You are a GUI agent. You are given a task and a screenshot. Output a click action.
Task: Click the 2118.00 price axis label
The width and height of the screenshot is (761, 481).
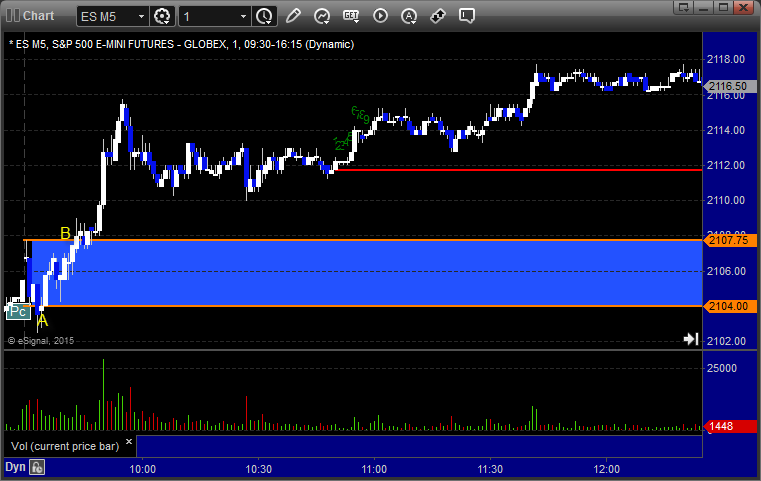coord(726,59)
